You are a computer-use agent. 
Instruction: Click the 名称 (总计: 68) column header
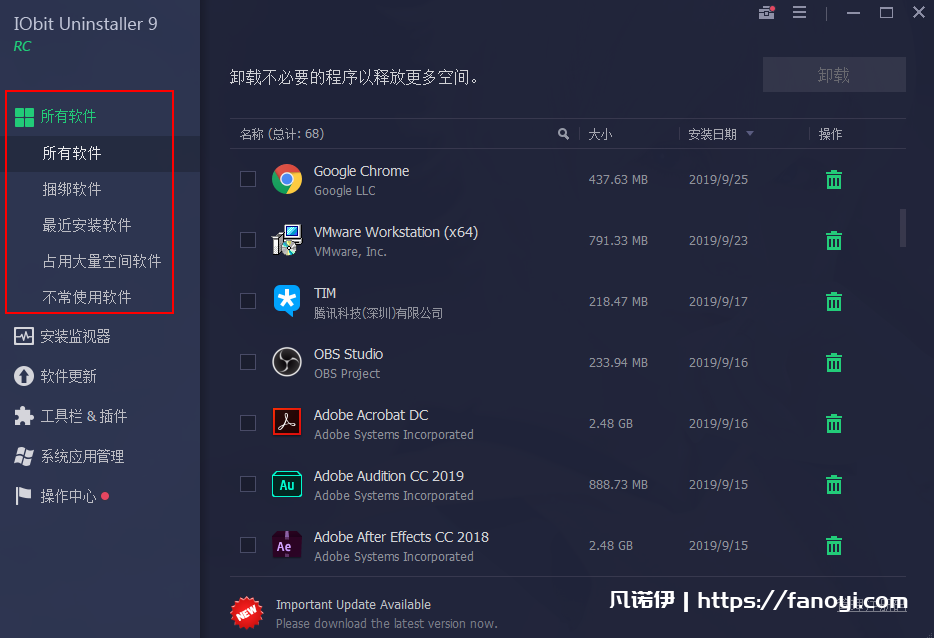tap(282, 134)
